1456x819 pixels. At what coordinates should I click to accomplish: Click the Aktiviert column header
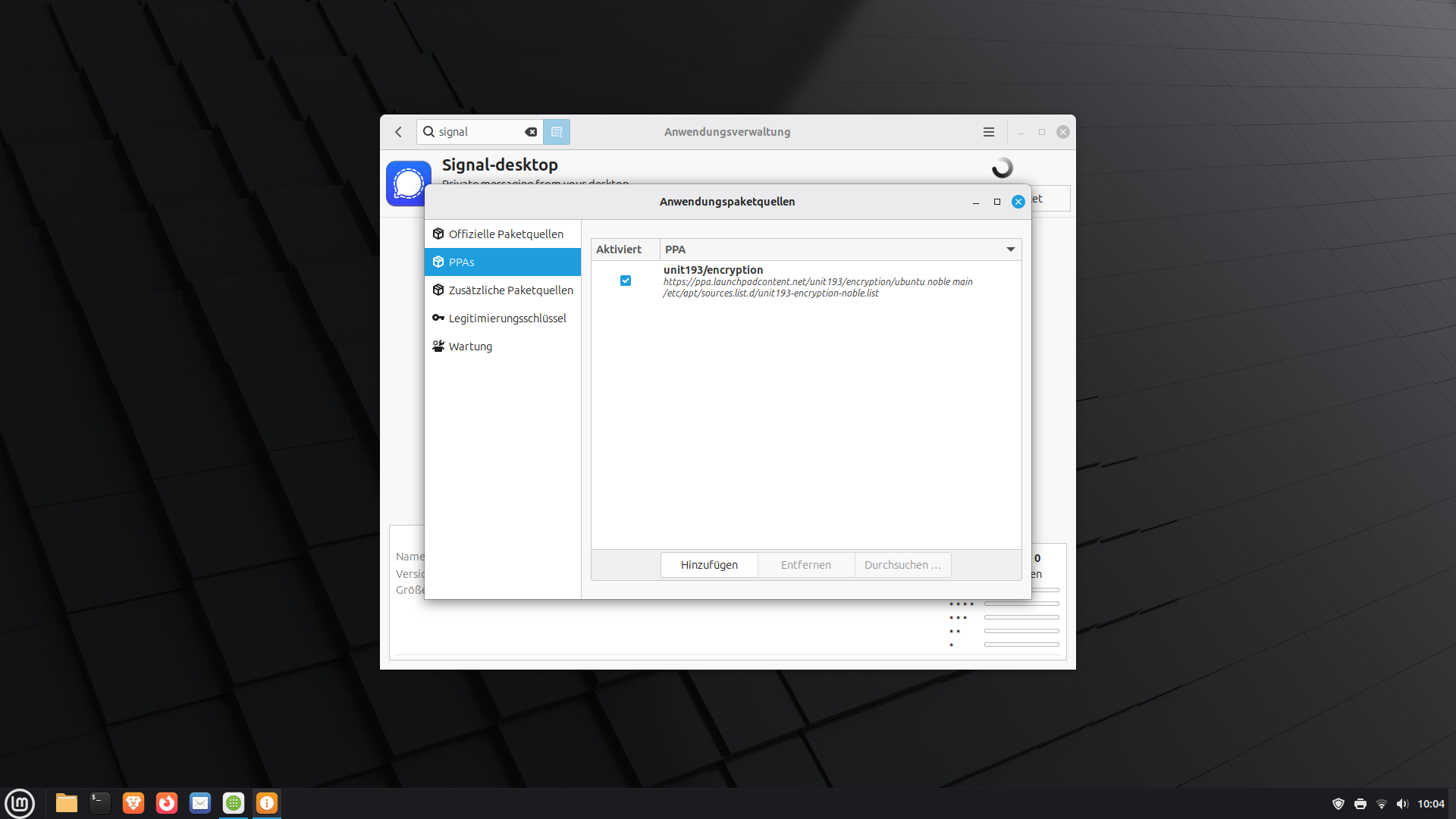pos(619,249)
